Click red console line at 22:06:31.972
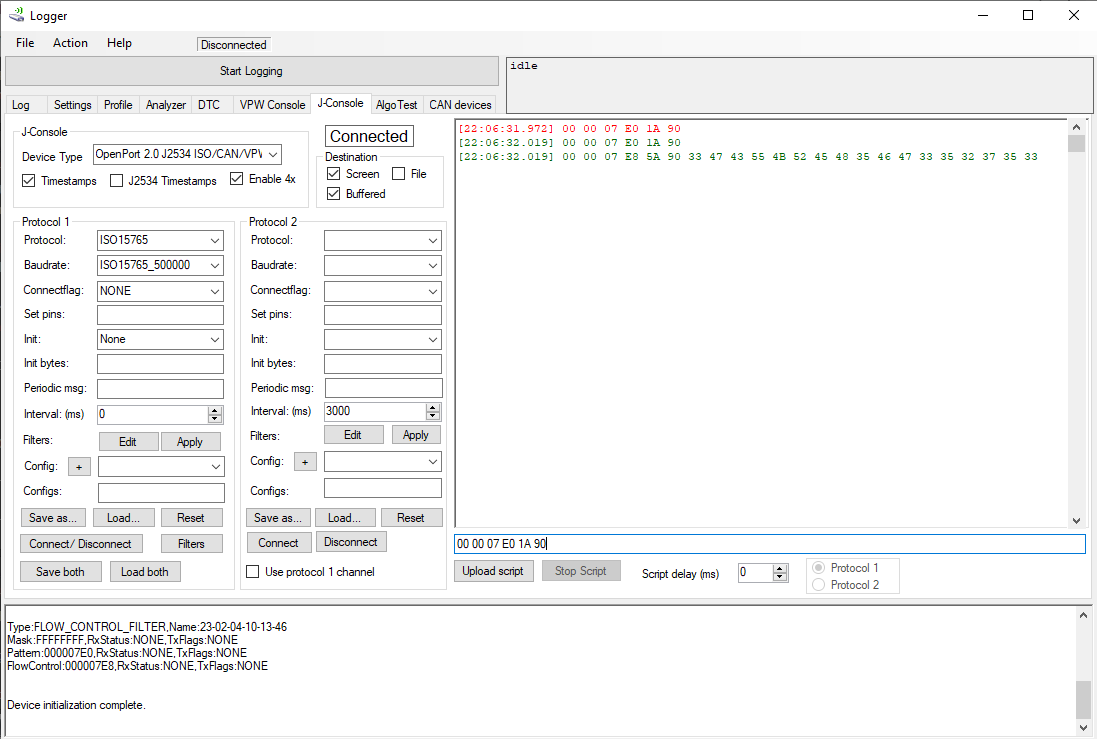The height and width of the screenshot is (739, 1097). 569,129
